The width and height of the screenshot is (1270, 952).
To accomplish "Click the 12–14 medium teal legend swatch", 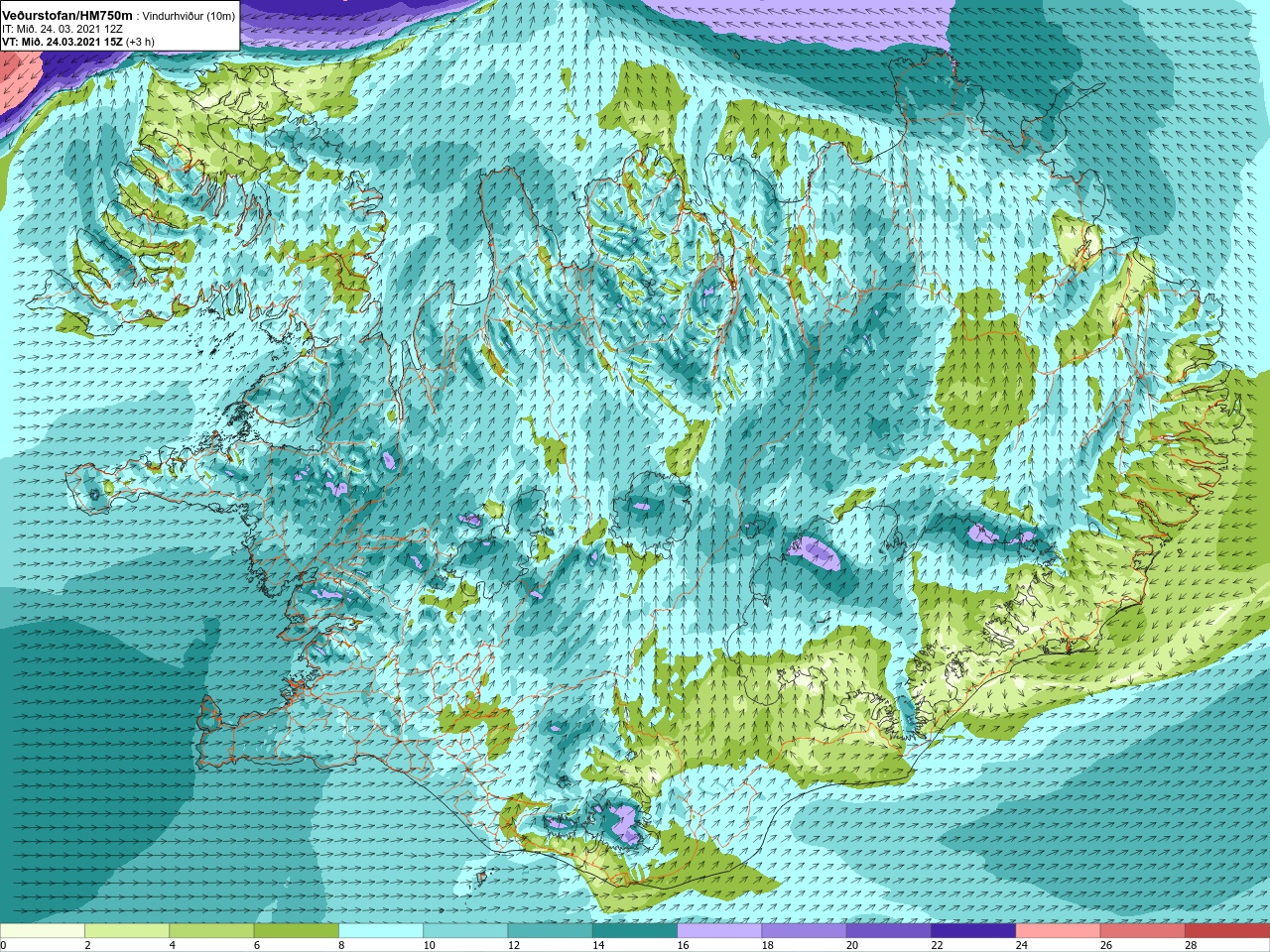I will 551,931.
